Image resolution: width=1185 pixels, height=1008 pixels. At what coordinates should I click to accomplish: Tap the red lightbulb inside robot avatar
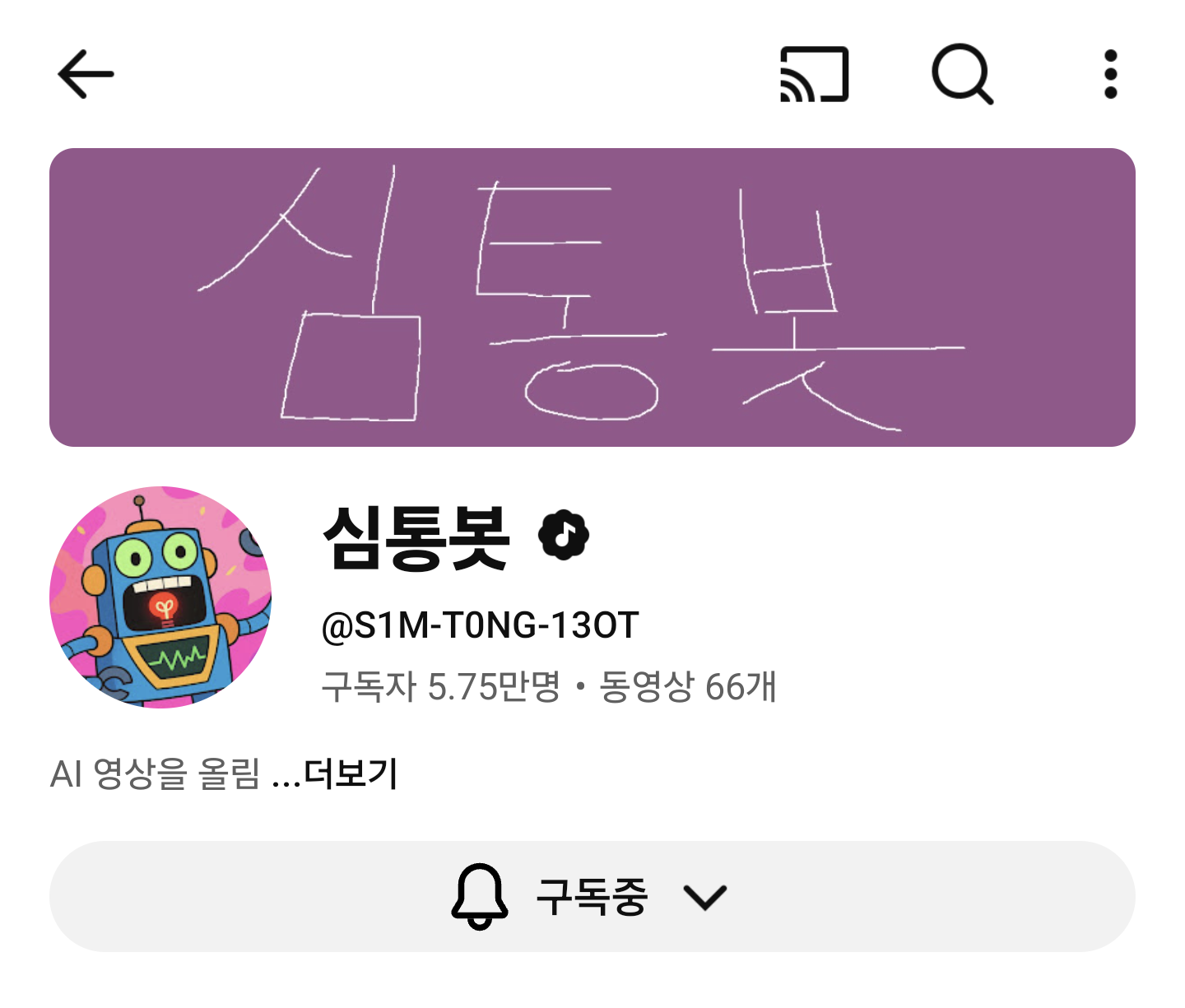click(165, 609)
